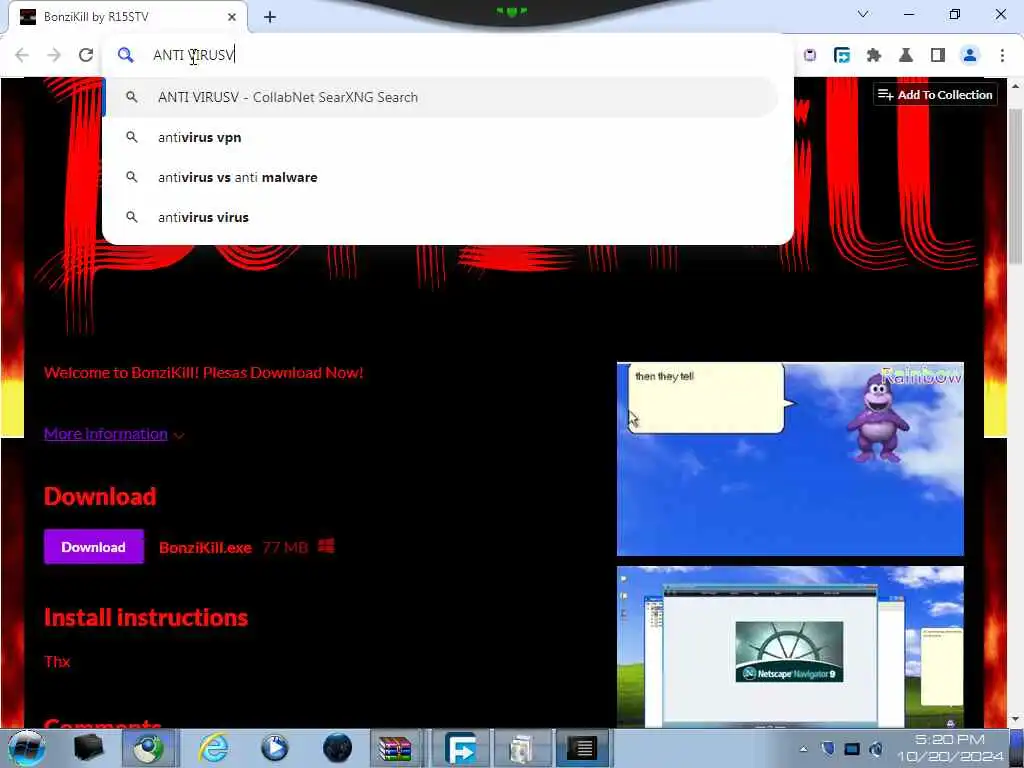The image size is (1024, 768).
Task: Open the Extensions puzzle piece menu
Action: pyautogui.click(x=874, y=56)
